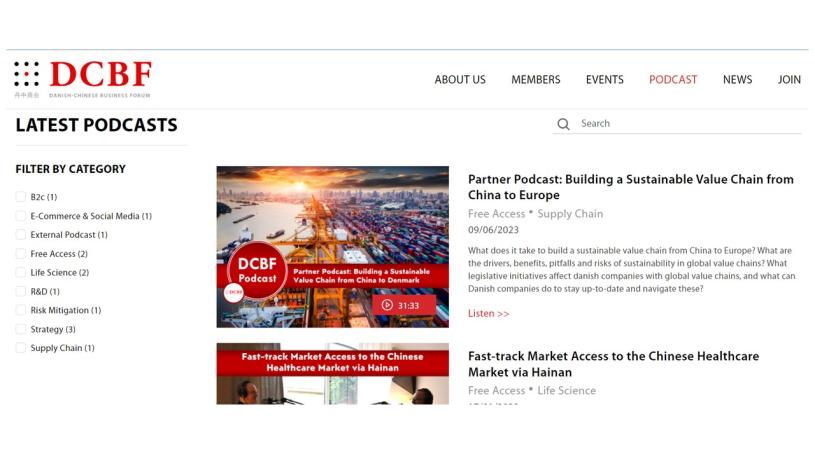
Task: Select the Free Access category checkbox
Action: tap(21, 253)
